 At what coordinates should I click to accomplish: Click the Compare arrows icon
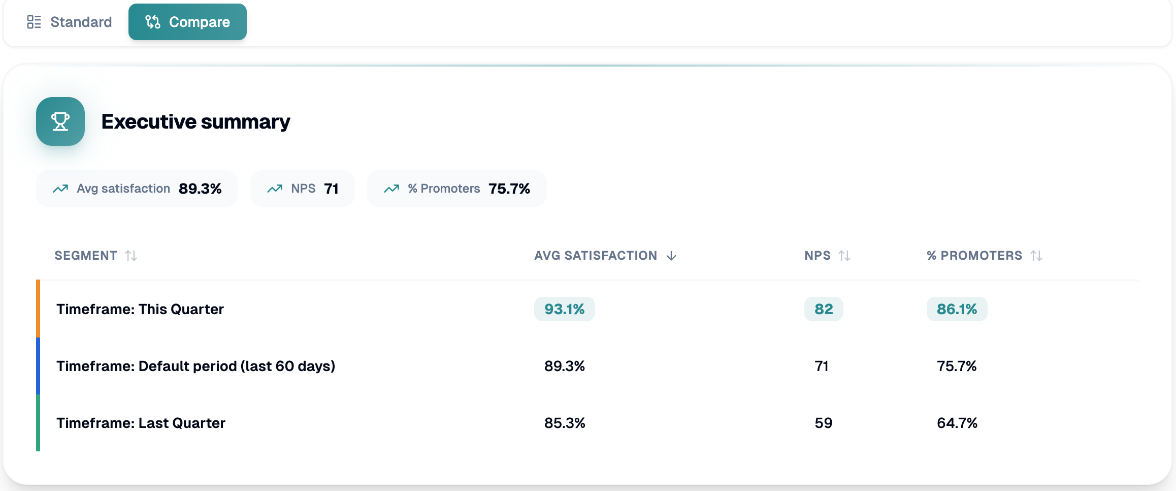coord(153,22)
